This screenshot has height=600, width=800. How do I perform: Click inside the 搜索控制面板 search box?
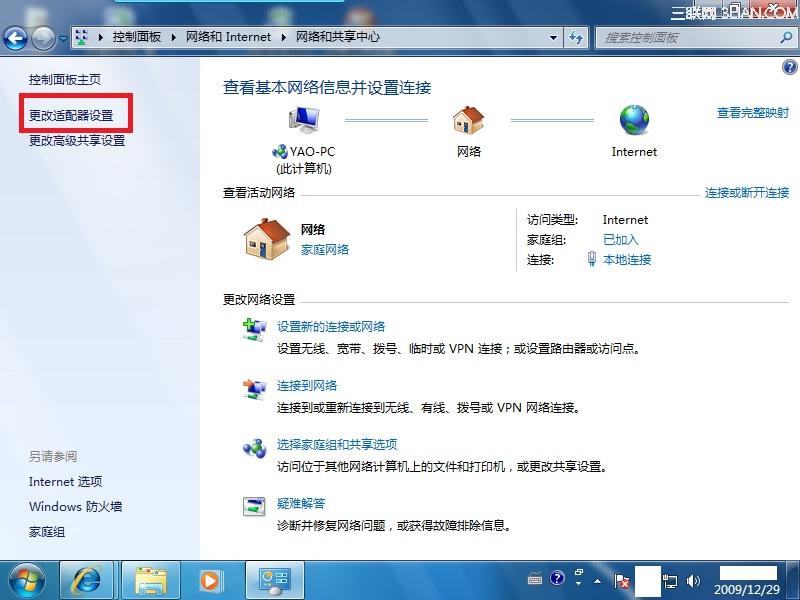point(690,38)
